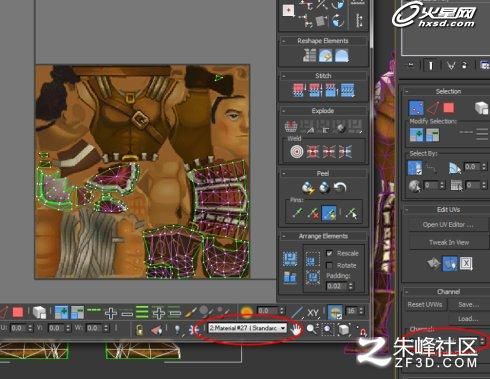Click the Padding spinner arrows
This screenshot has height=379, width=490.
pos(351,286)
